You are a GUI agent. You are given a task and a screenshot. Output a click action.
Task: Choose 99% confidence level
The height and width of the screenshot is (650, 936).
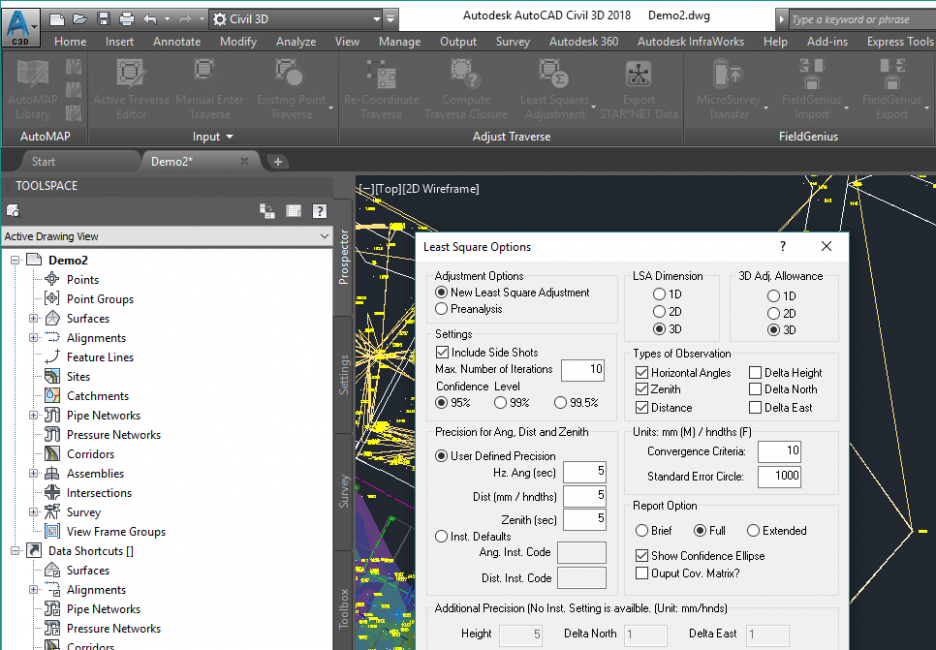tap(500, 403)
